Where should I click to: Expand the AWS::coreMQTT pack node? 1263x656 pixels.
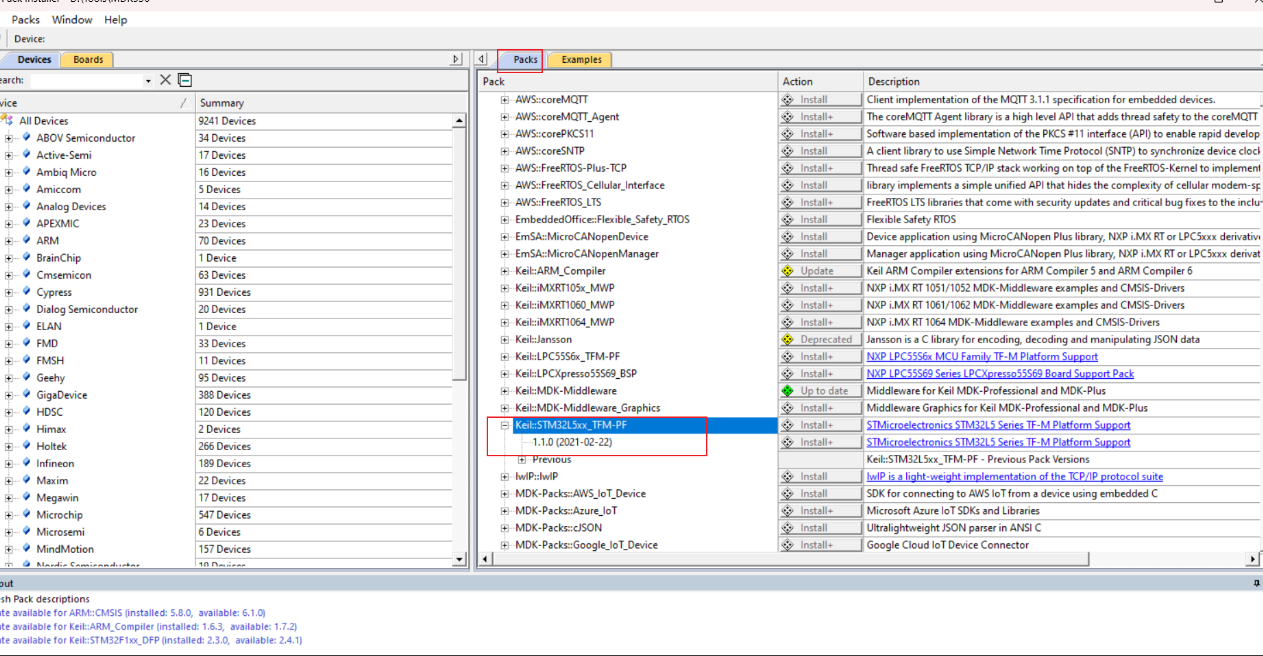505,100
